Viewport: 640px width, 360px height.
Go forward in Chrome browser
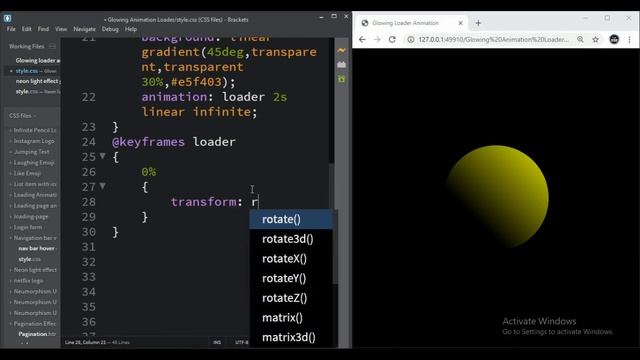pos(377,40)
